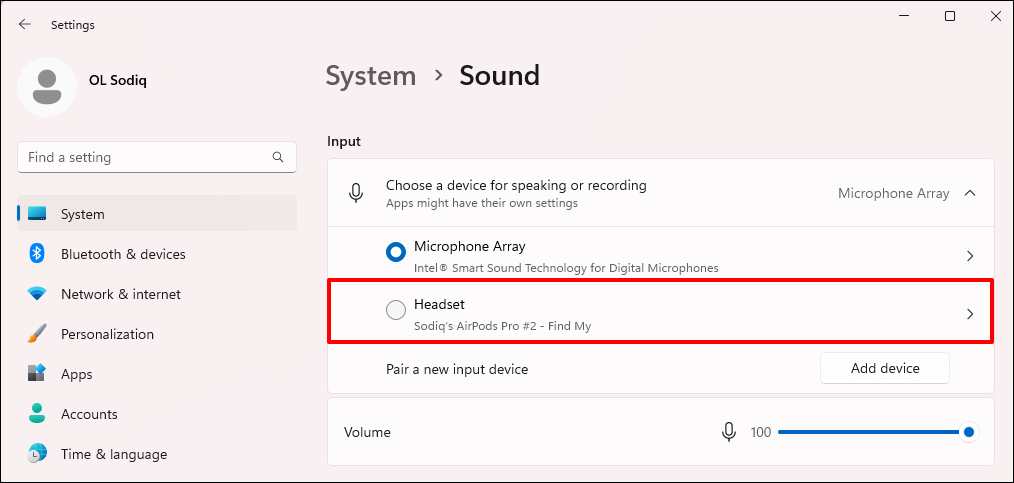Click the search magnifier icon
Image resolution: width=1014 pixels, height=483 pixels.
pos(278,158)
